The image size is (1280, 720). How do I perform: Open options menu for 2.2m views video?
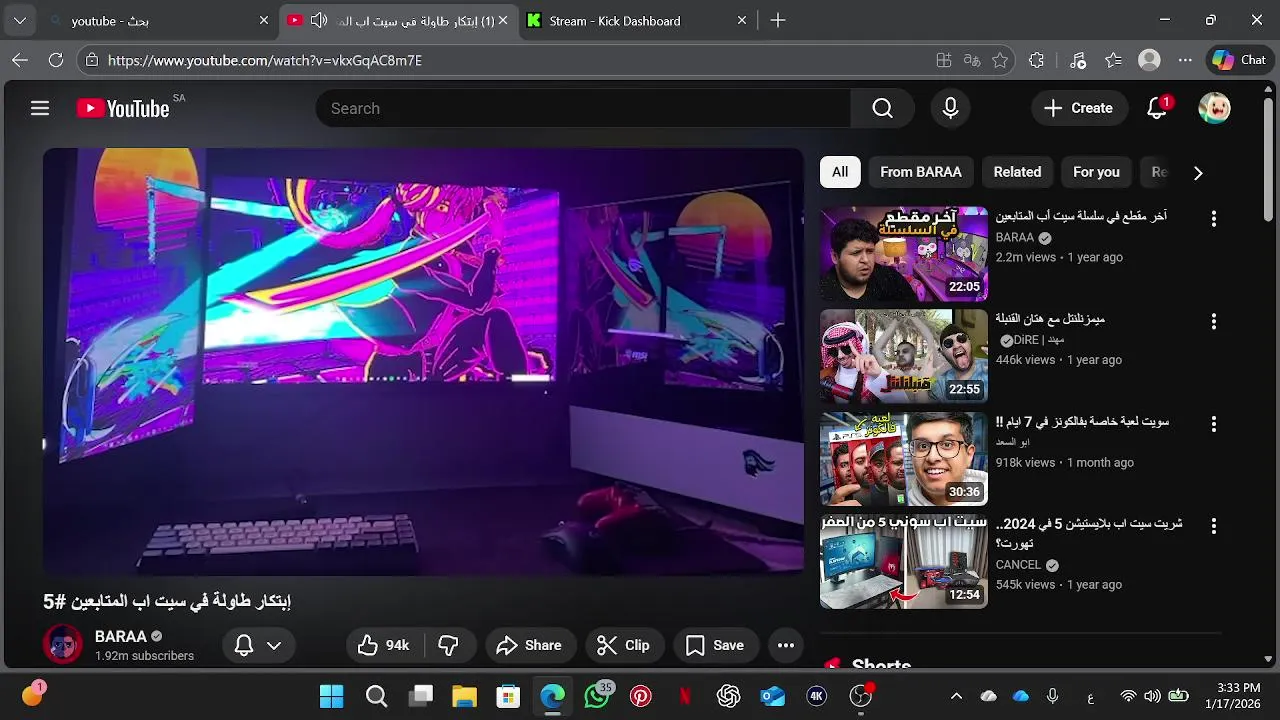(1214, 219)
